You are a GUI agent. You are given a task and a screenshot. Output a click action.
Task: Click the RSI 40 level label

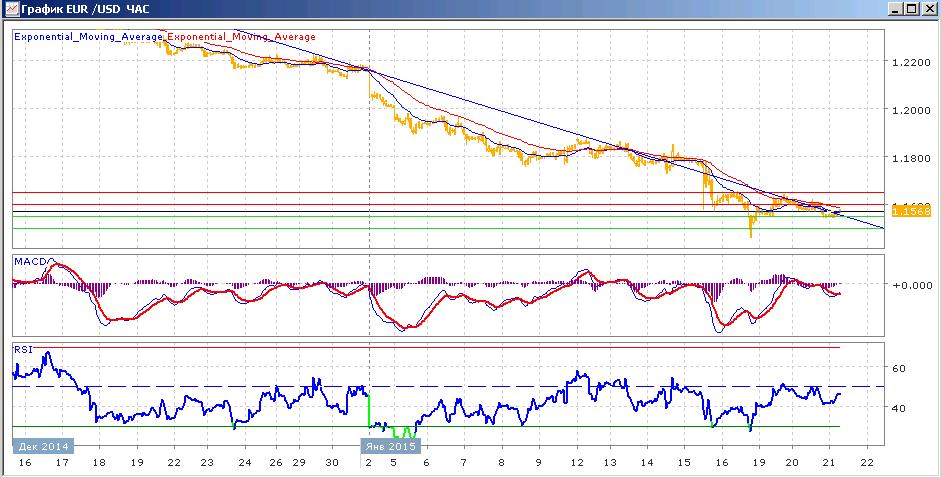[901, 408]
